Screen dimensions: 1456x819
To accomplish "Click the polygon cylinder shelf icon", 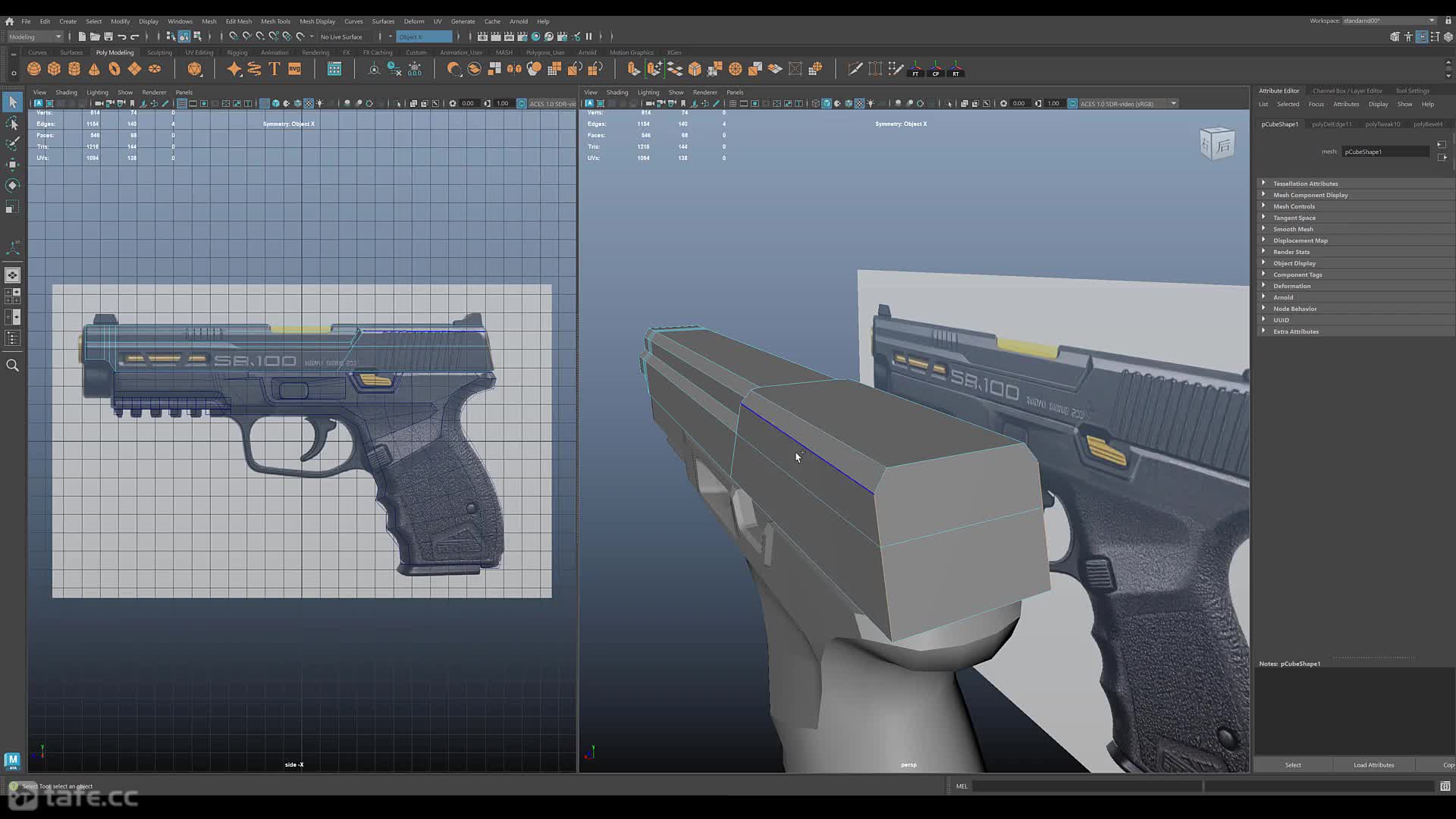I will 74,69.
